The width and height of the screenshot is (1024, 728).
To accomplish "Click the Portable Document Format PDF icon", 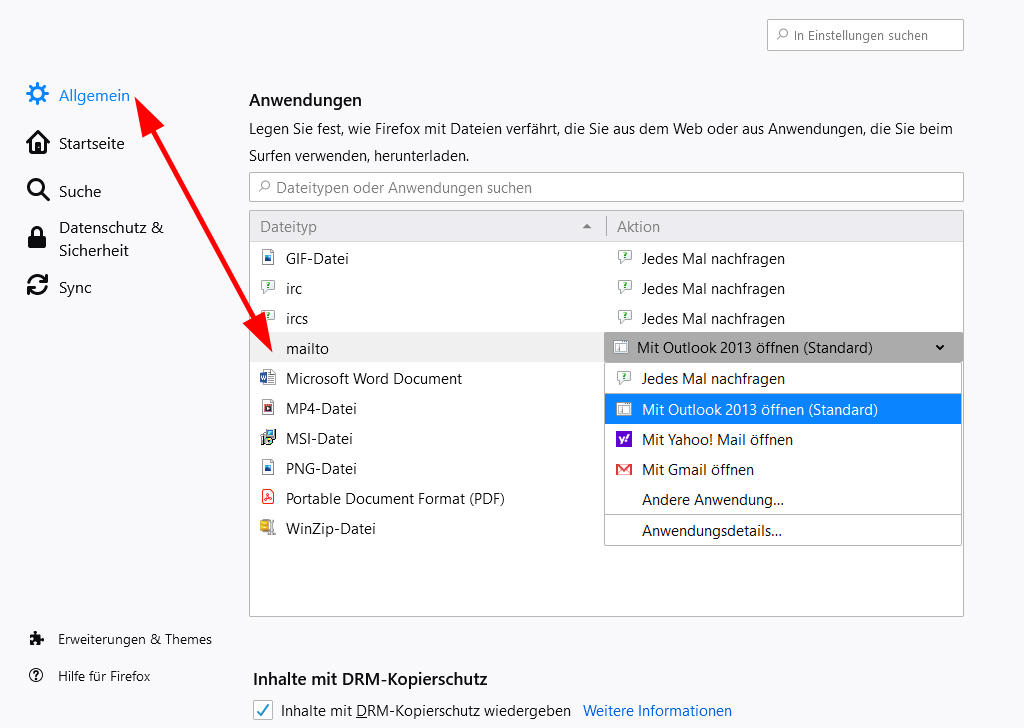I will pos(267,498).
